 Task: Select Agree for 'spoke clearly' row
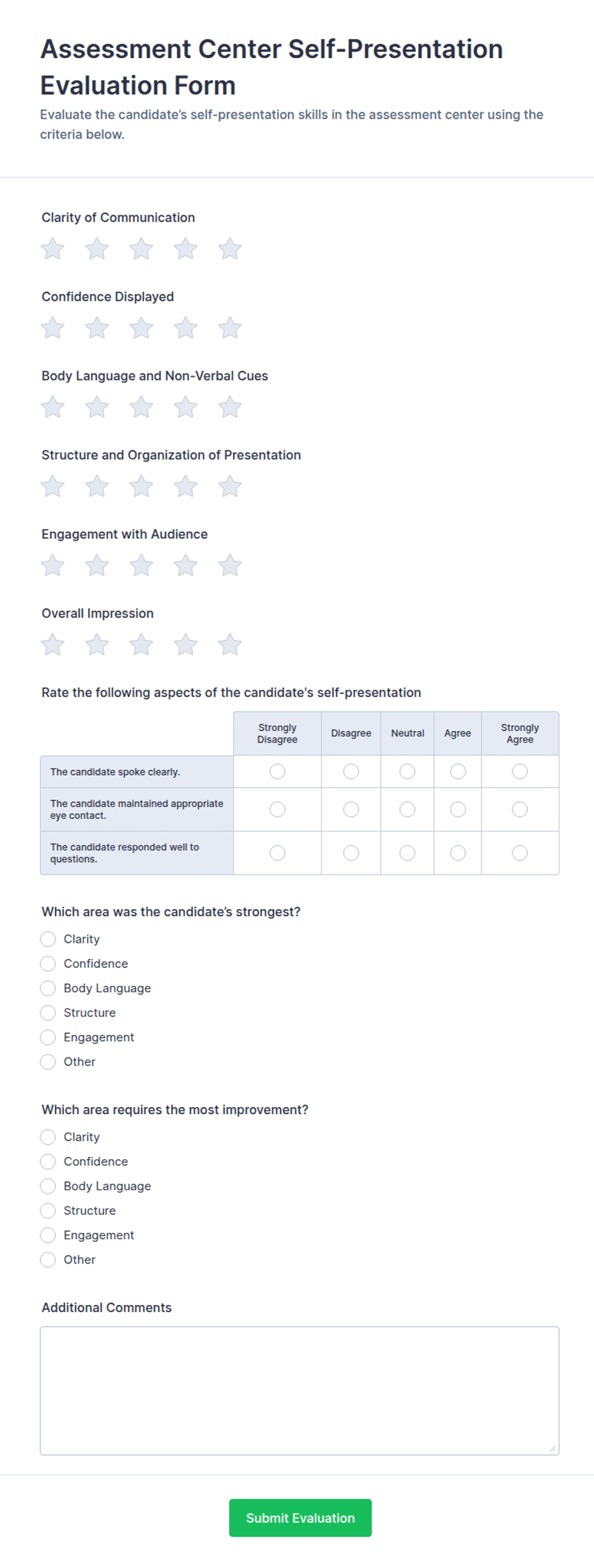[458, 771]
